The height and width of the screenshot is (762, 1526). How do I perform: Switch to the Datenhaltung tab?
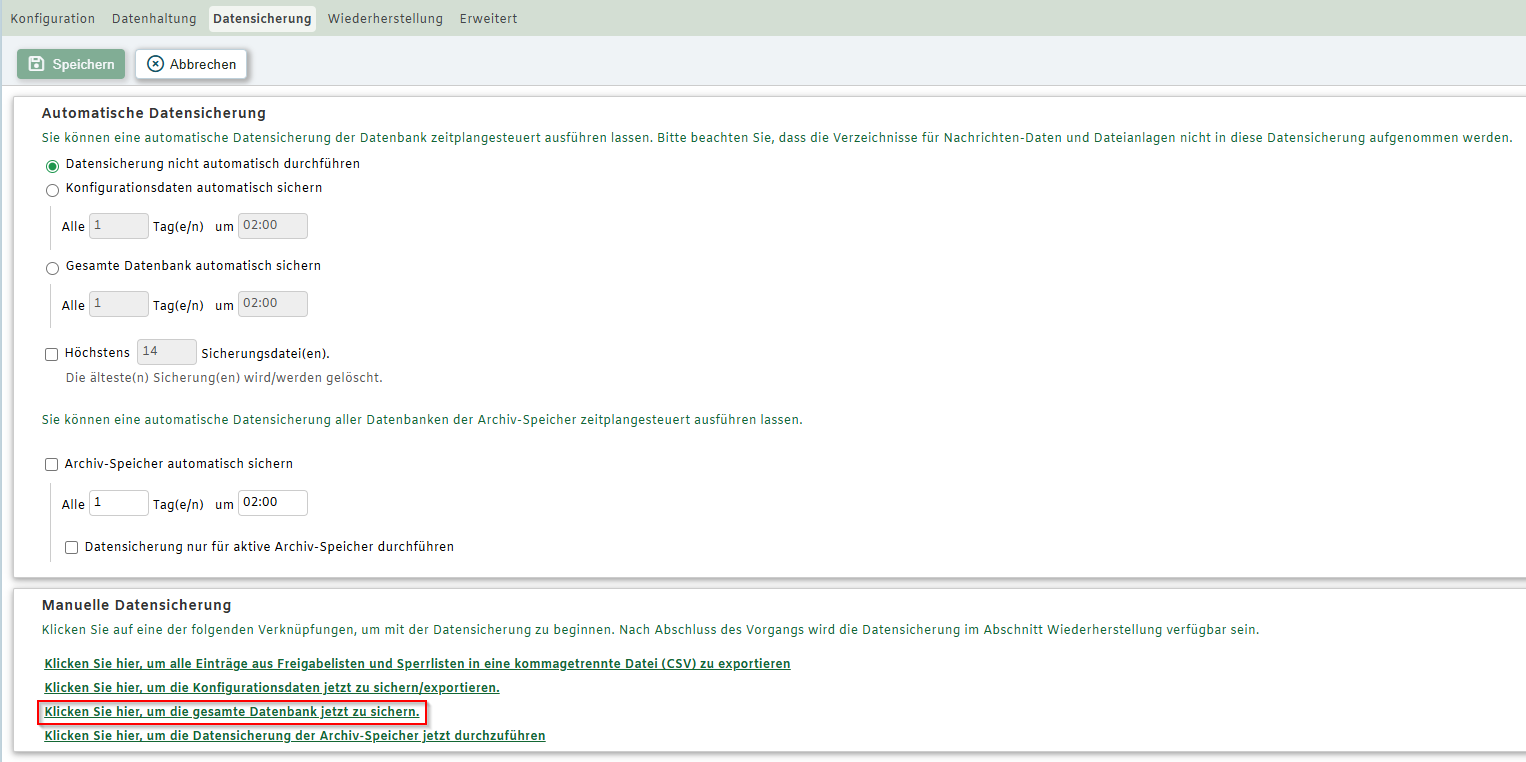pyautogui.click(x=154, y=19)
